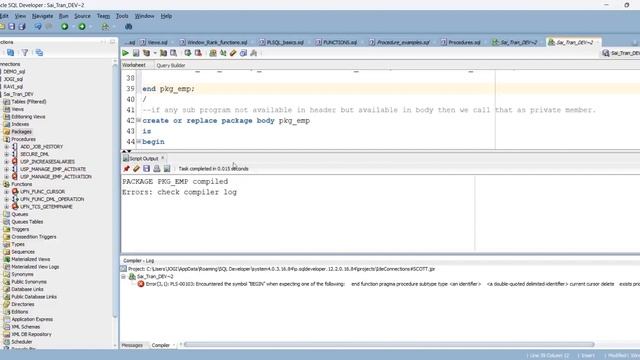Screen dimensions: 640x360
Task: Click the Autotrace icon in worksheet toolbar
Action: point(163,53)
